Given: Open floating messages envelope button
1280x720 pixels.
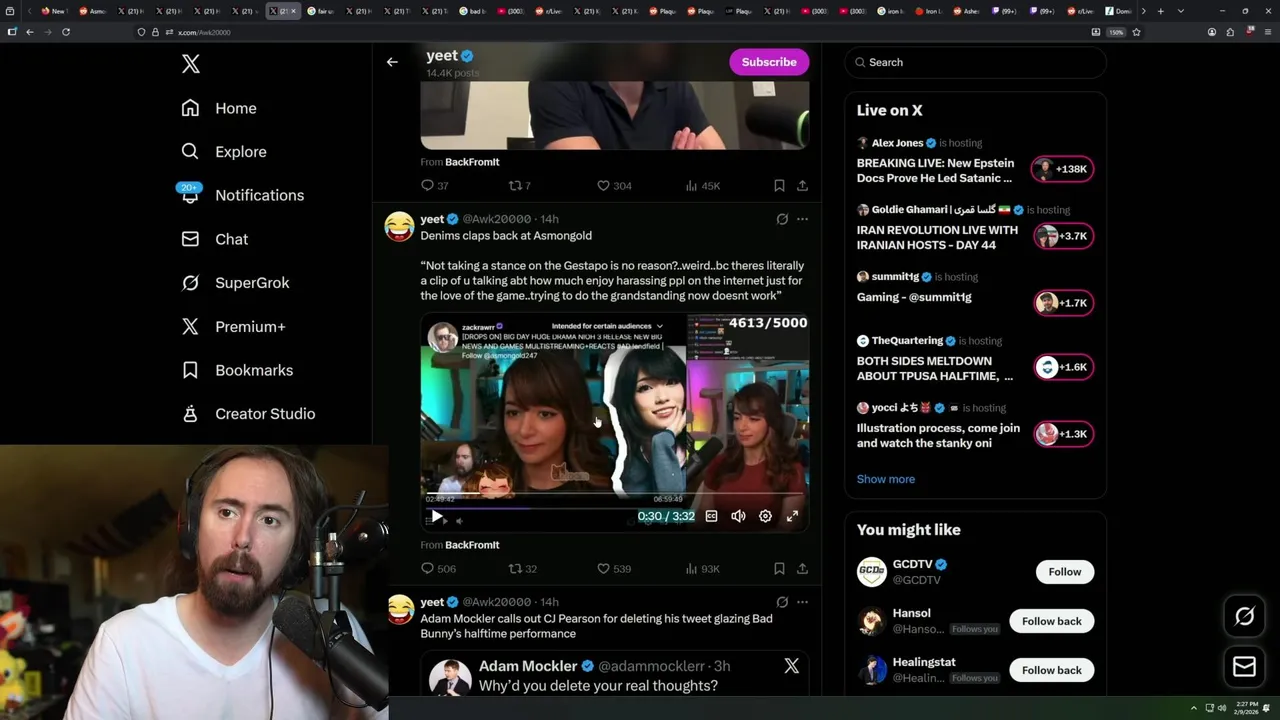Looking at the screenshot, I should coord(1244,667).
